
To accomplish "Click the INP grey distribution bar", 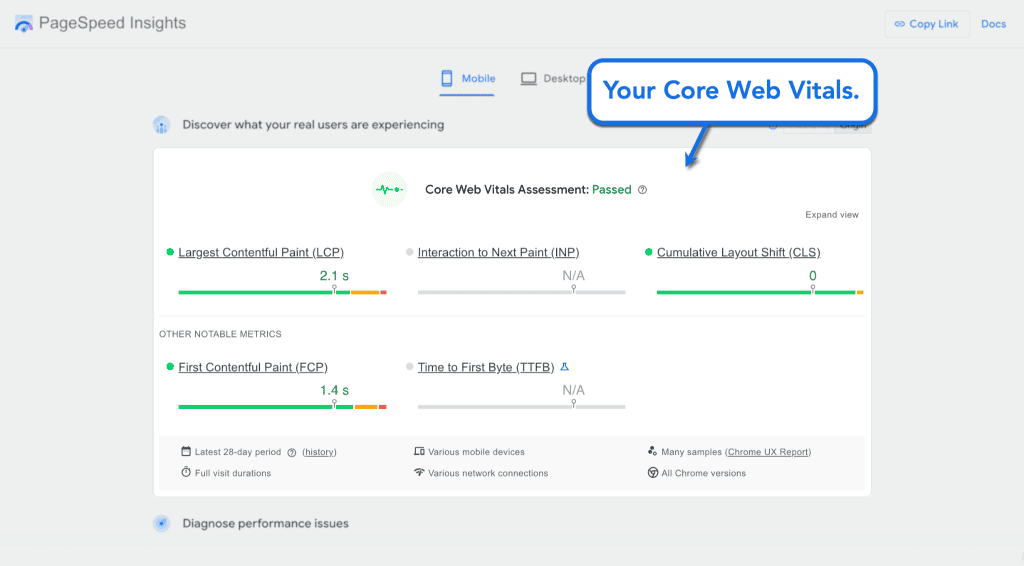I will coord(521,292).
